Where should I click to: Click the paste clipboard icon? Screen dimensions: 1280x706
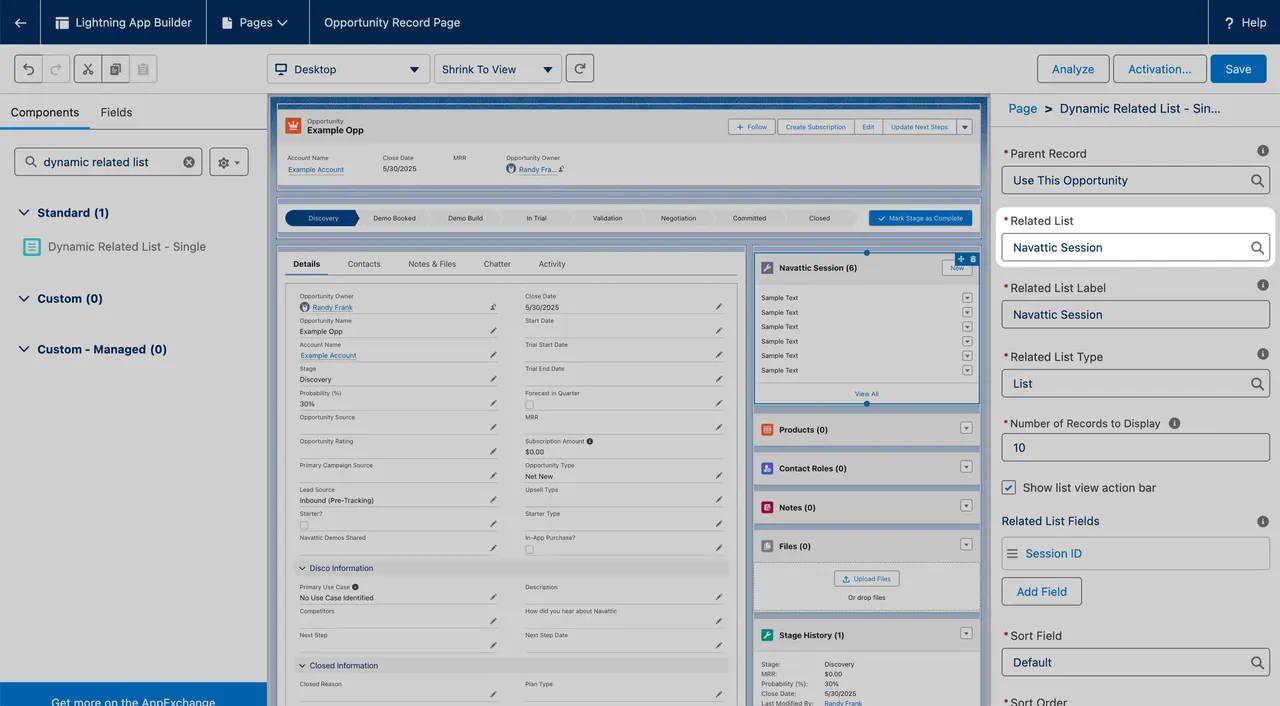click(143, 69)
